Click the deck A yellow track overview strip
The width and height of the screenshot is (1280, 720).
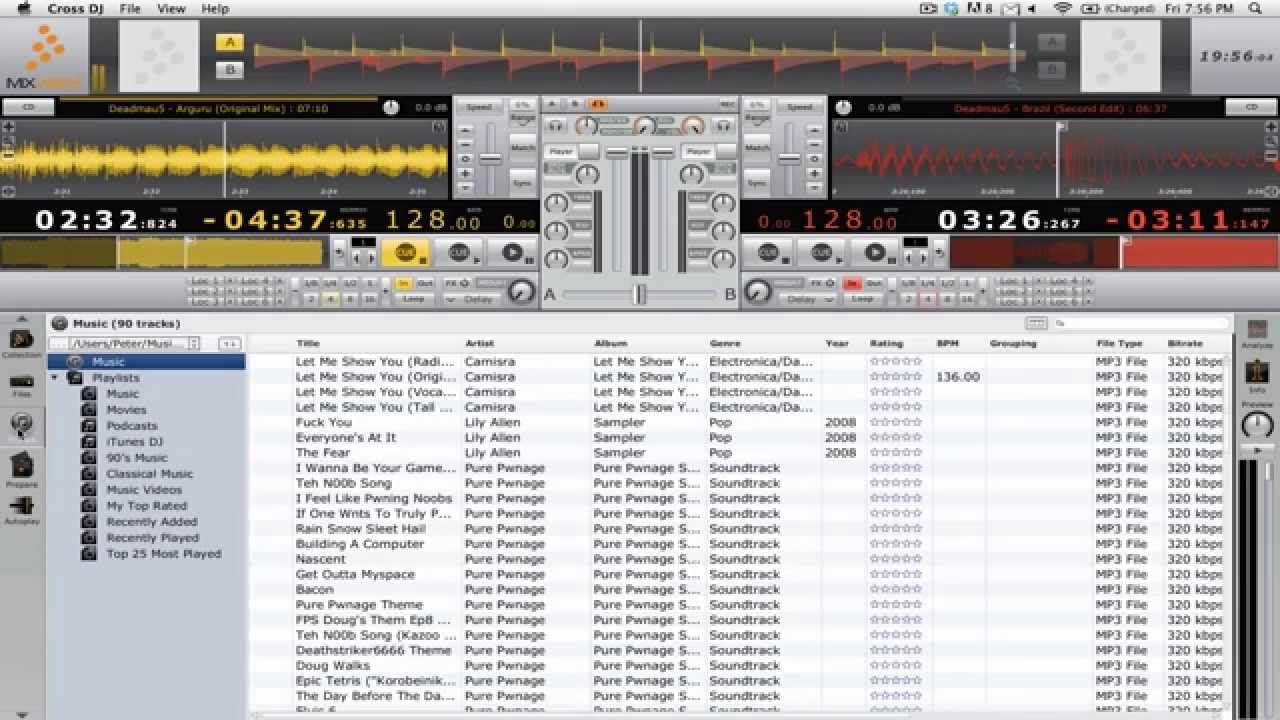coord(163,252)
